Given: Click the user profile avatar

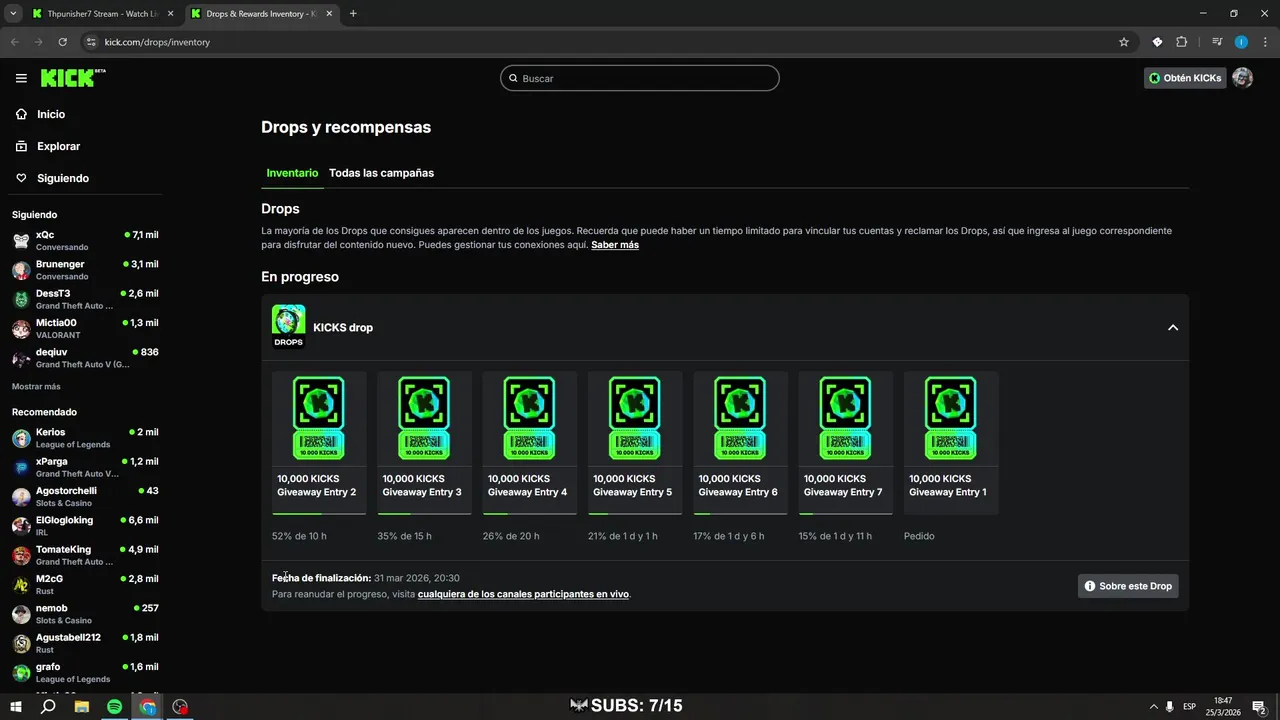Looking at the screenshot, I should 1242,78.
